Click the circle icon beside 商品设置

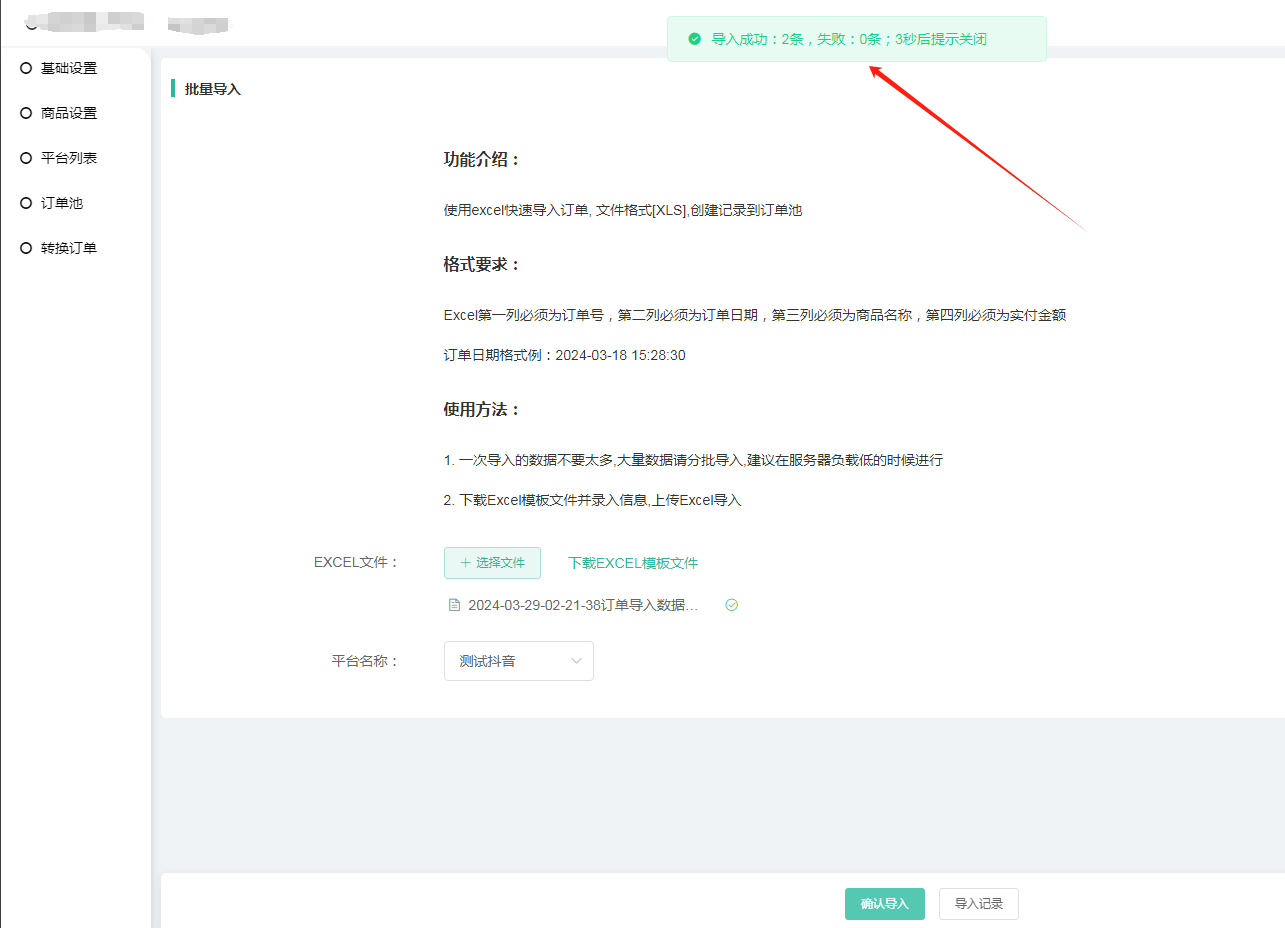point(27,113)
